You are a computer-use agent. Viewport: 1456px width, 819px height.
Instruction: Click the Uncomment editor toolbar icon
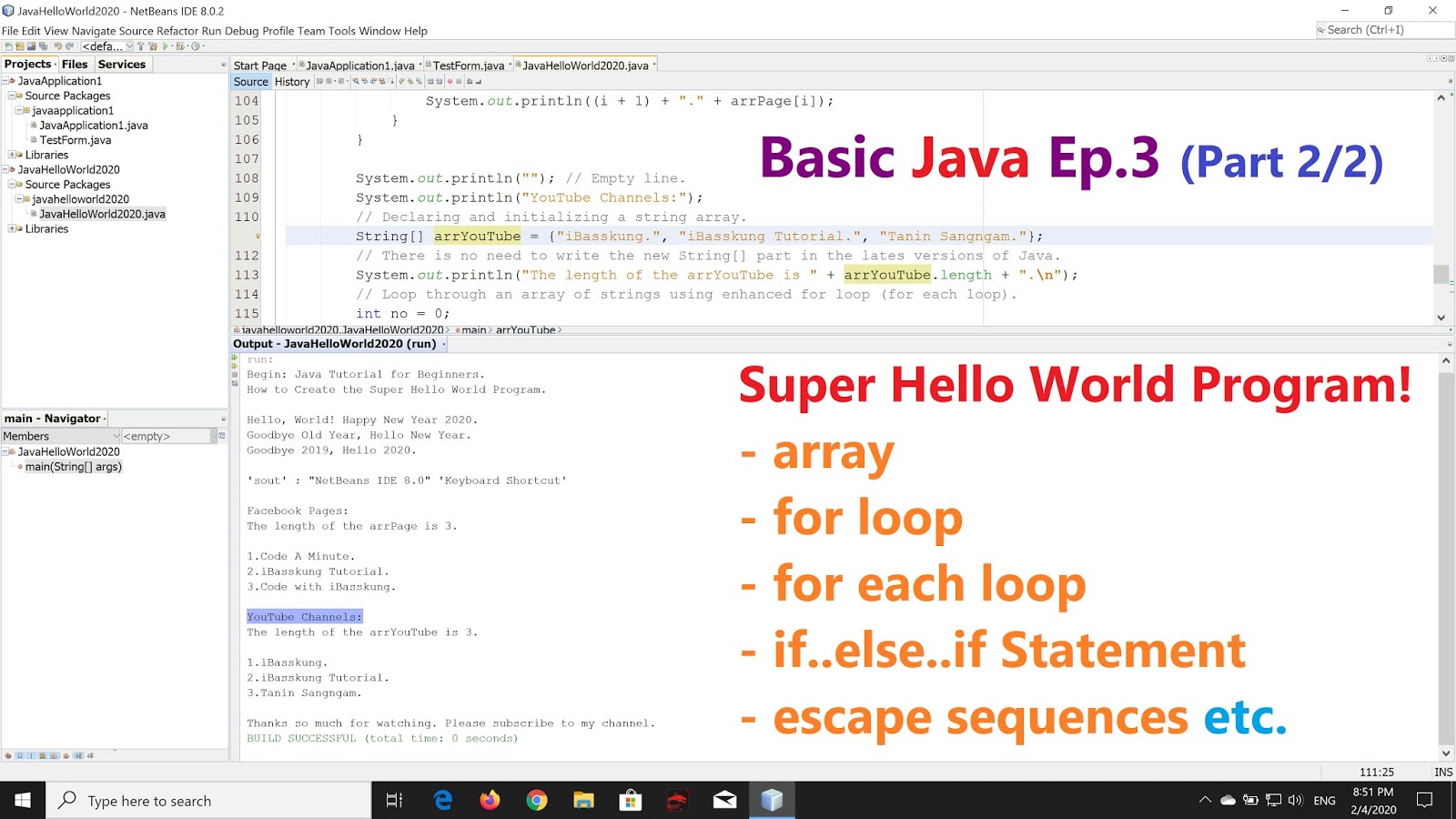coord(479,82)
